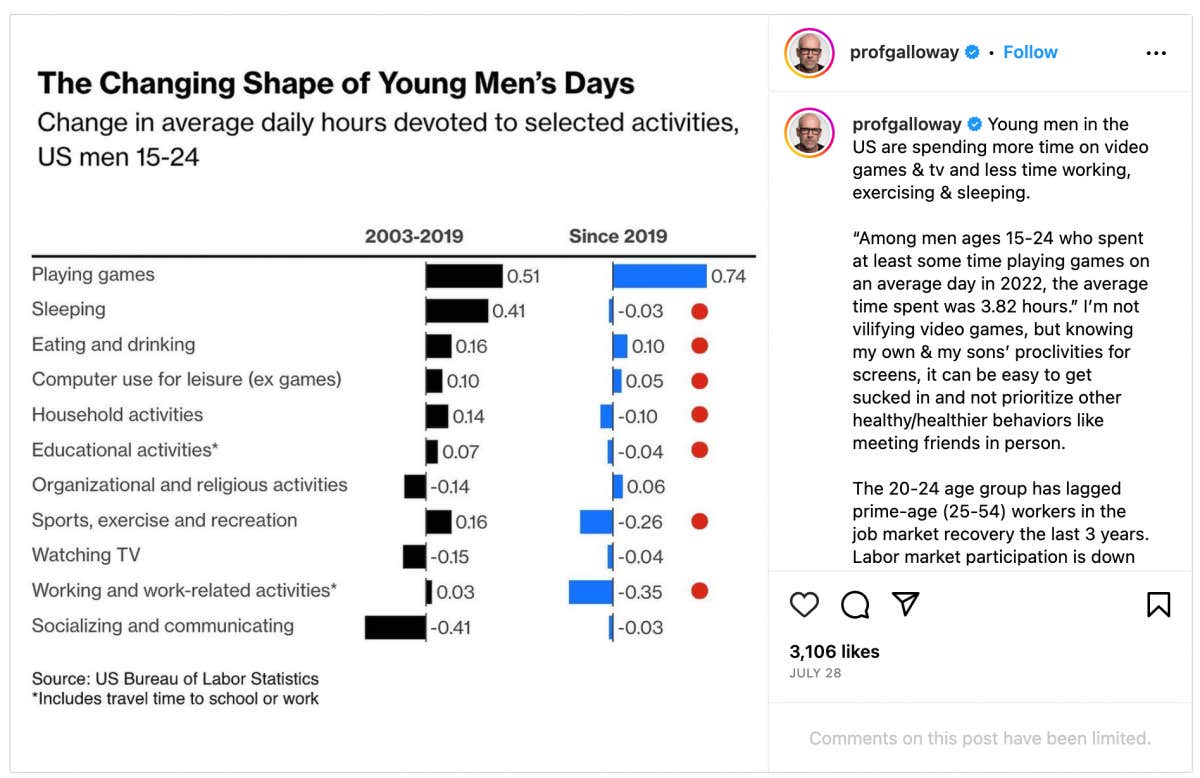Open the 3,106 likes list
The image size is (1200, 778).
(833, 651)
